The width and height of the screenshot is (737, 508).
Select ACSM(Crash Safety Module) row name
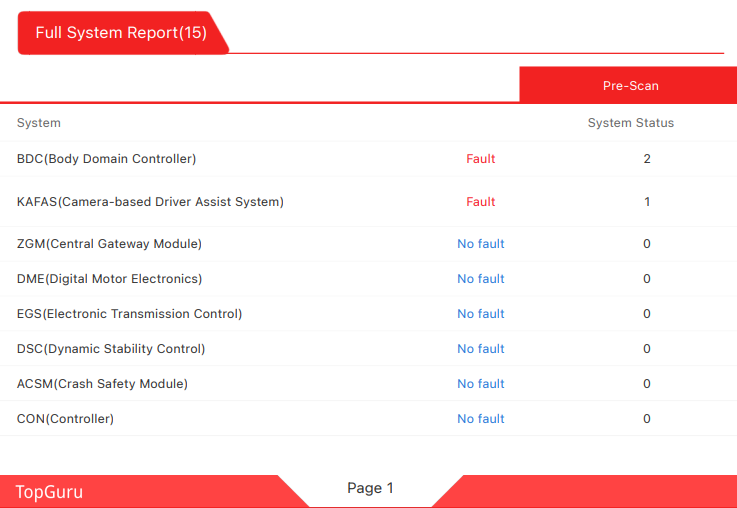click(x=102, y=384)
